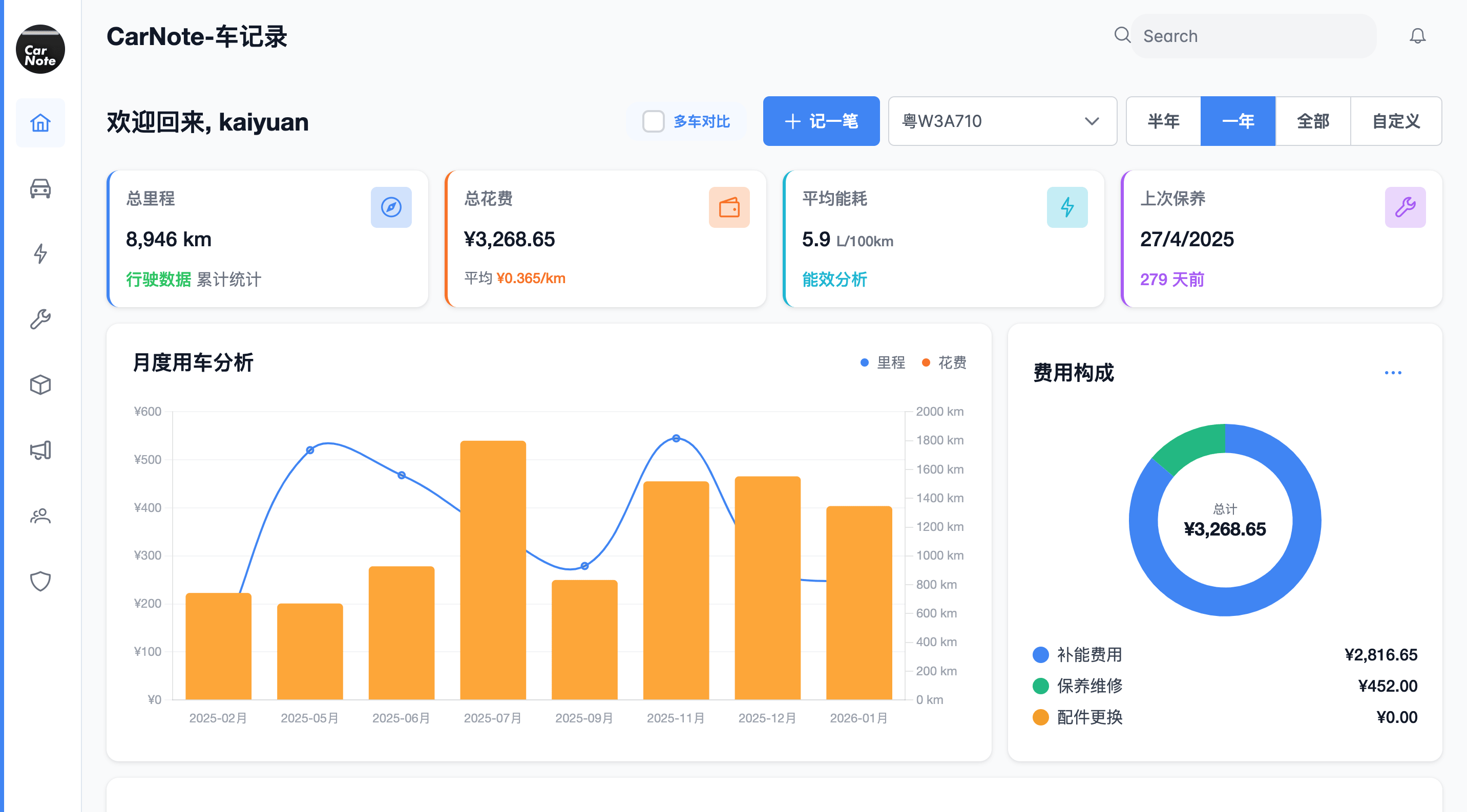Image resolution: width=1467 pixels, height=812 pixels.
Task: Open the Home dashboard icon in sidebar
Action: point(40,122)
